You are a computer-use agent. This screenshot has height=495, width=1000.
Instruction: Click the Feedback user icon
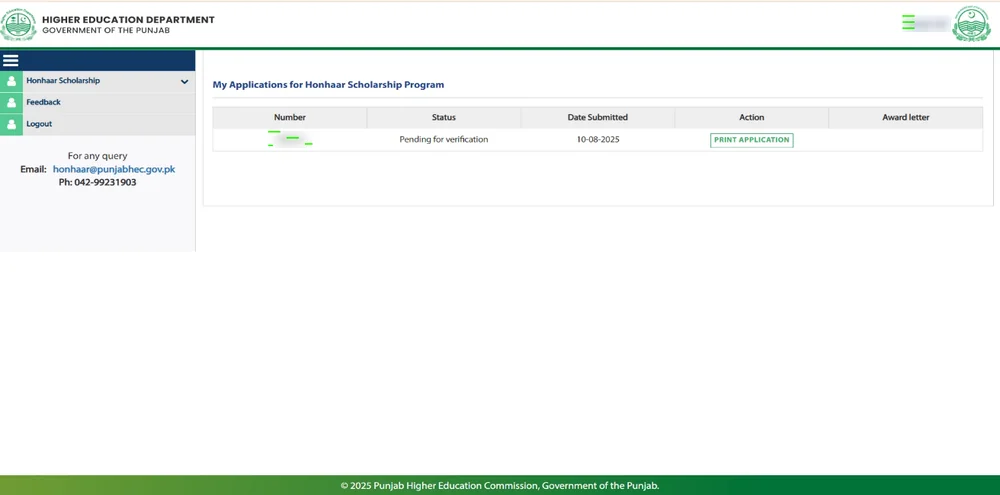pyautogui.click(x=11, y=102)
